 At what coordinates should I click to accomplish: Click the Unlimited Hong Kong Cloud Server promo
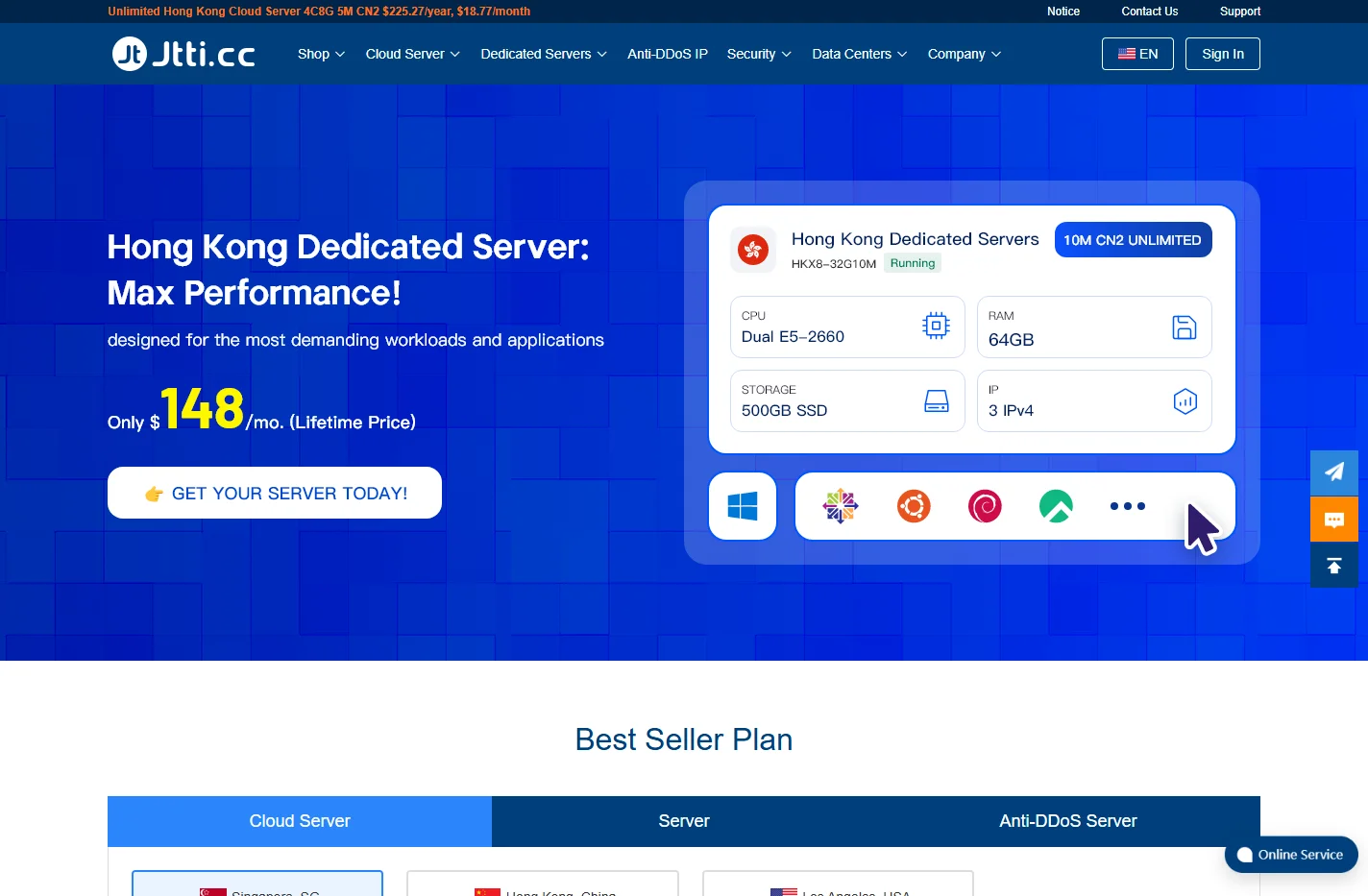[319, 12]
